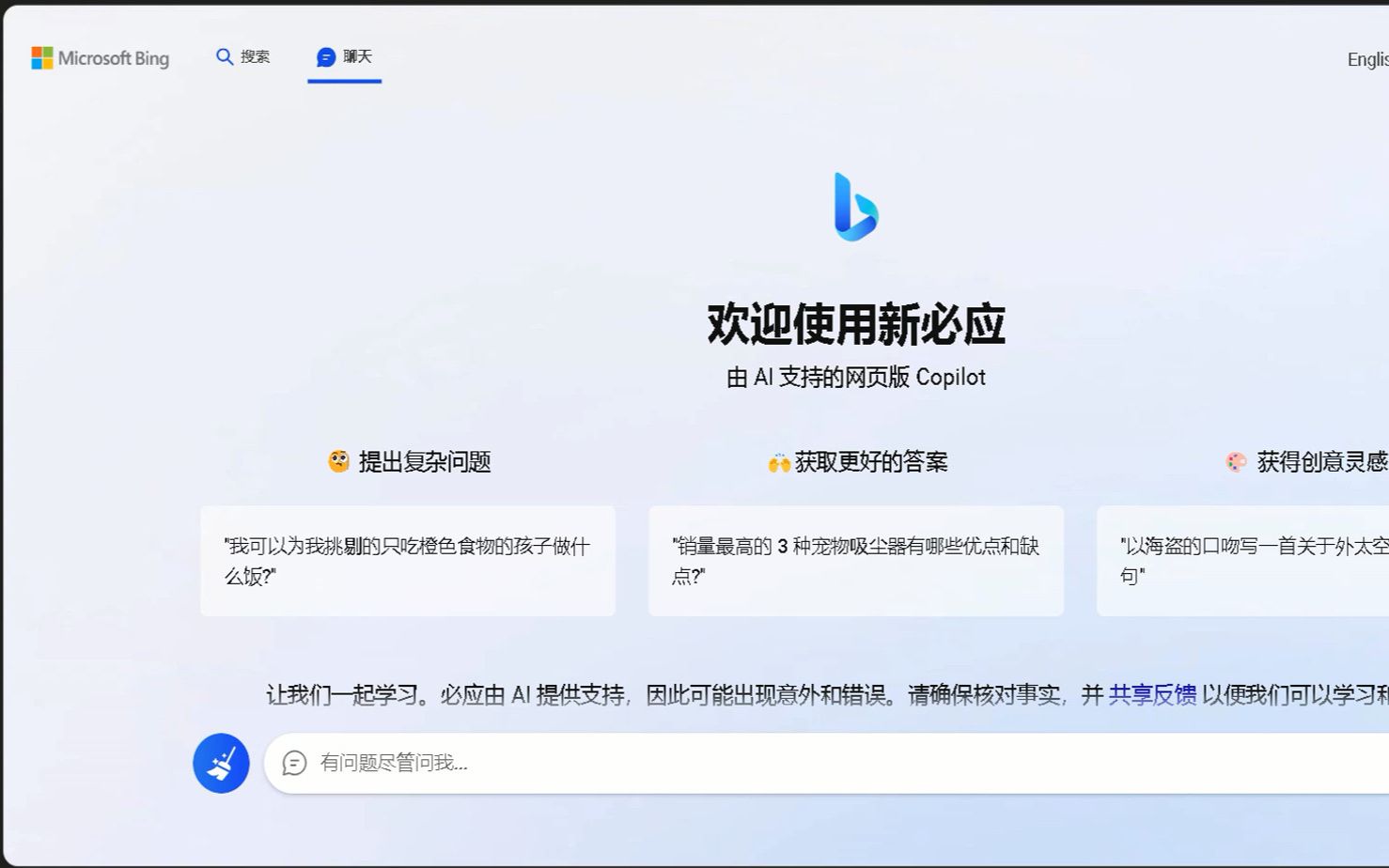
Task: Select the pet vacuum pros and cons card
Action: pyautogui.click(x=856, y=561)
